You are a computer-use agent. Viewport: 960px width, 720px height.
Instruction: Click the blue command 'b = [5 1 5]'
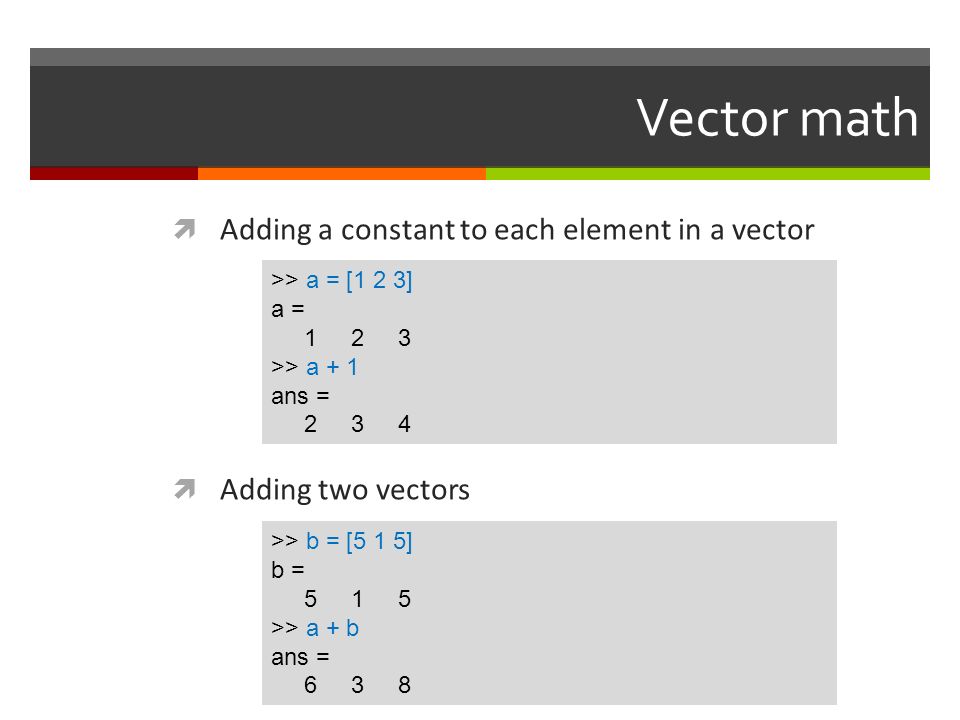tap(359, 541)
